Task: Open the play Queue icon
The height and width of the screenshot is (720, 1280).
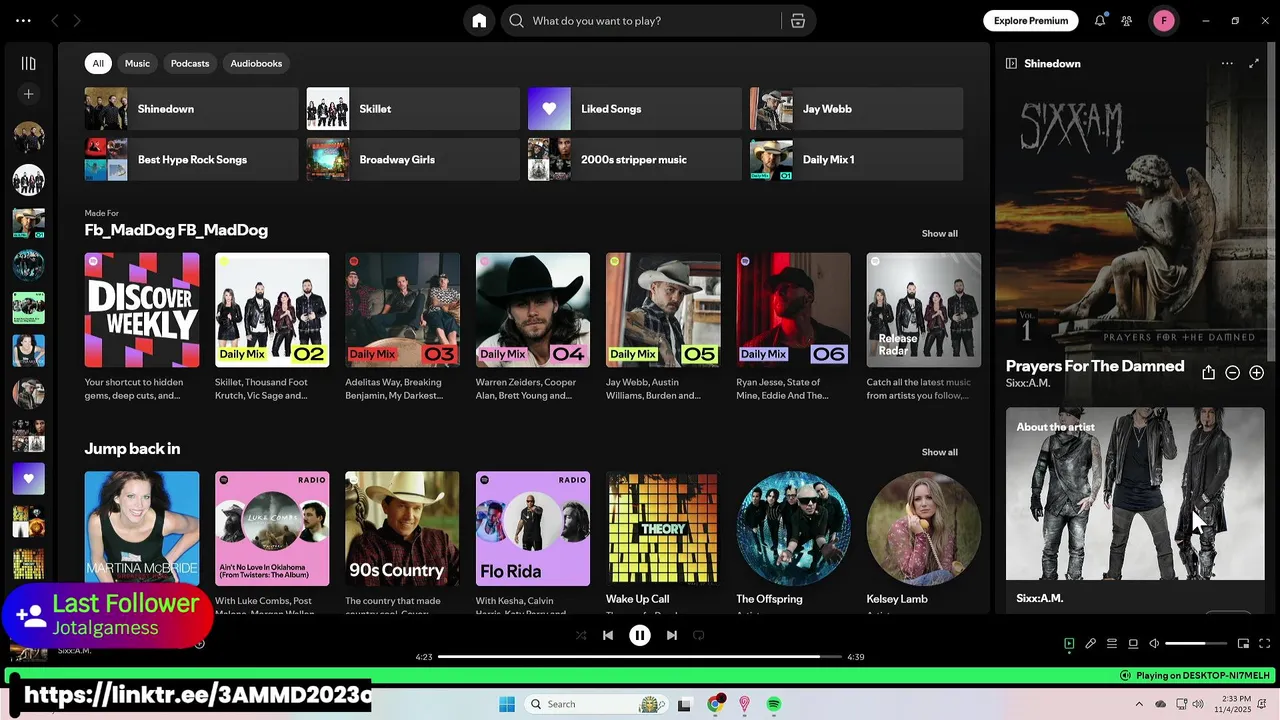Action: (1111, 644)
